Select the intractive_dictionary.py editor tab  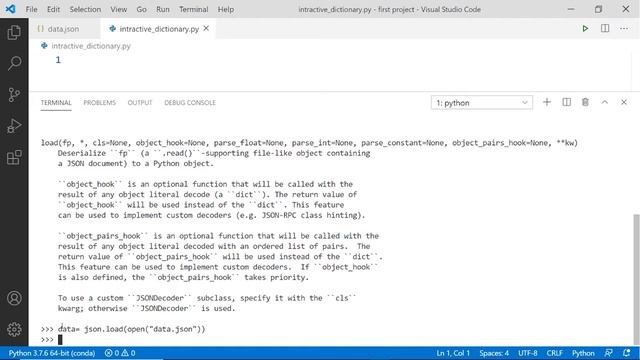click(158, 29)
